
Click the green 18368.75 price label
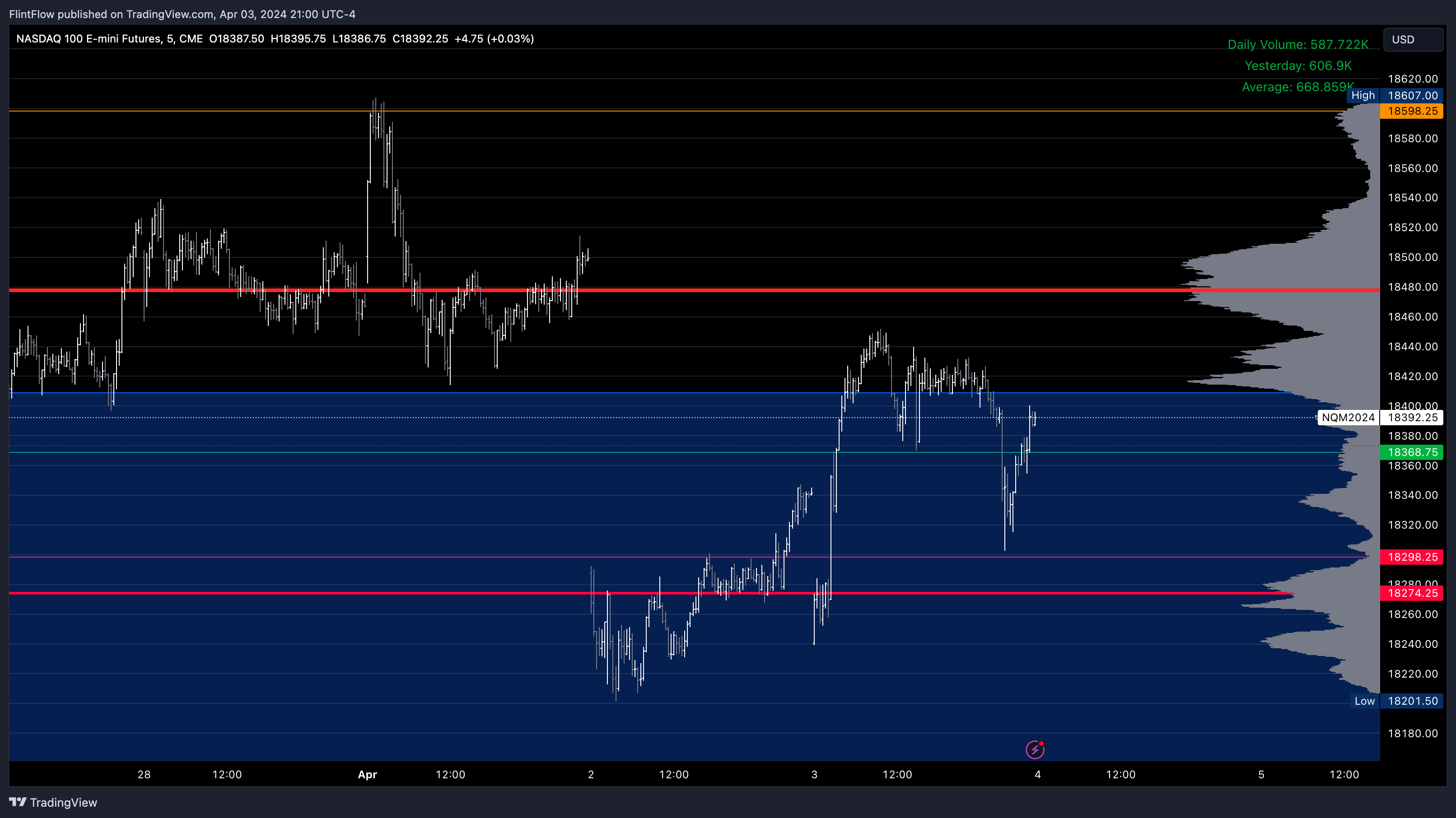[x=1412, y=452]
